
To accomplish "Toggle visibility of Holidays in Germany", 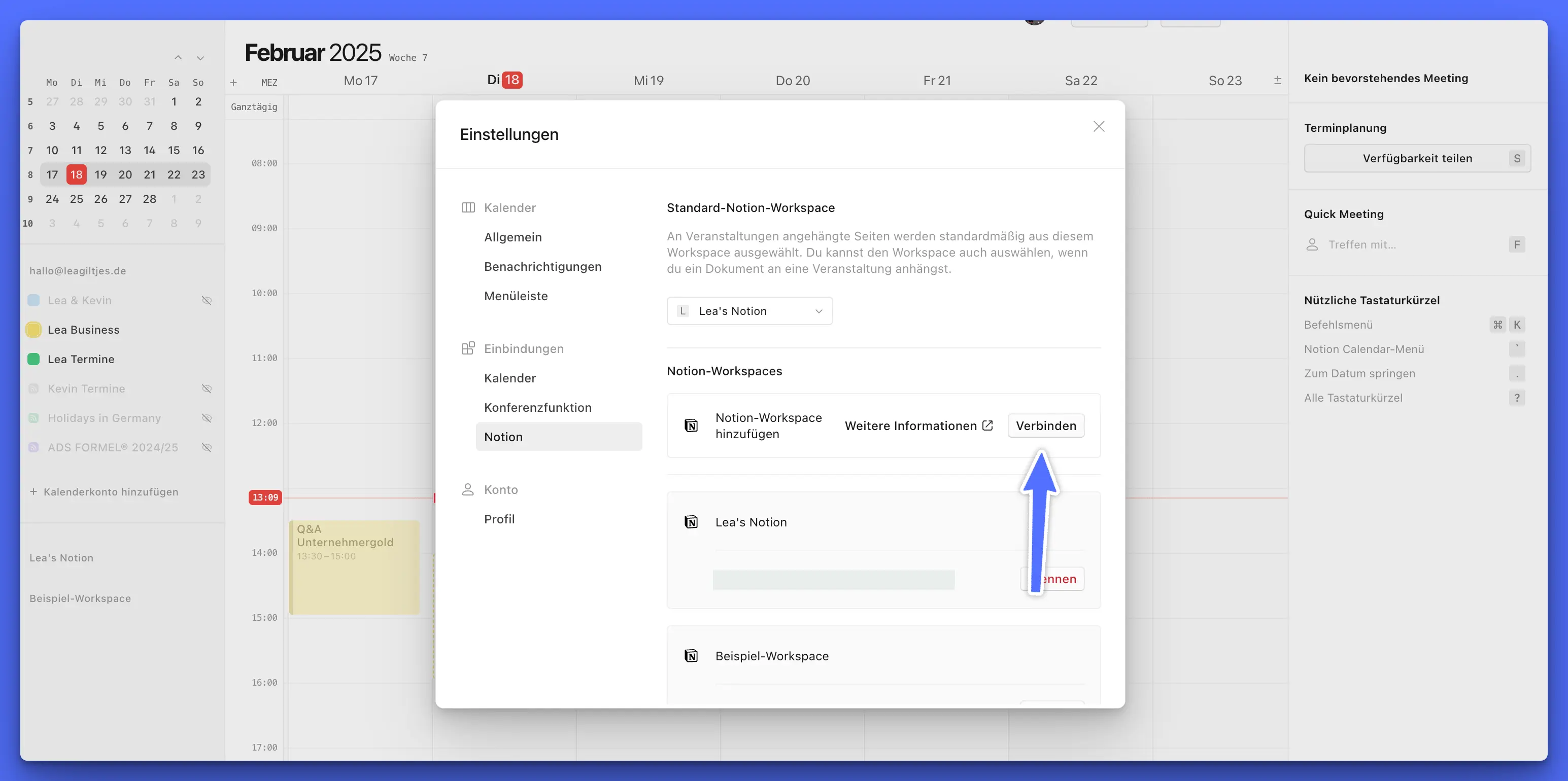I will 207,418.
